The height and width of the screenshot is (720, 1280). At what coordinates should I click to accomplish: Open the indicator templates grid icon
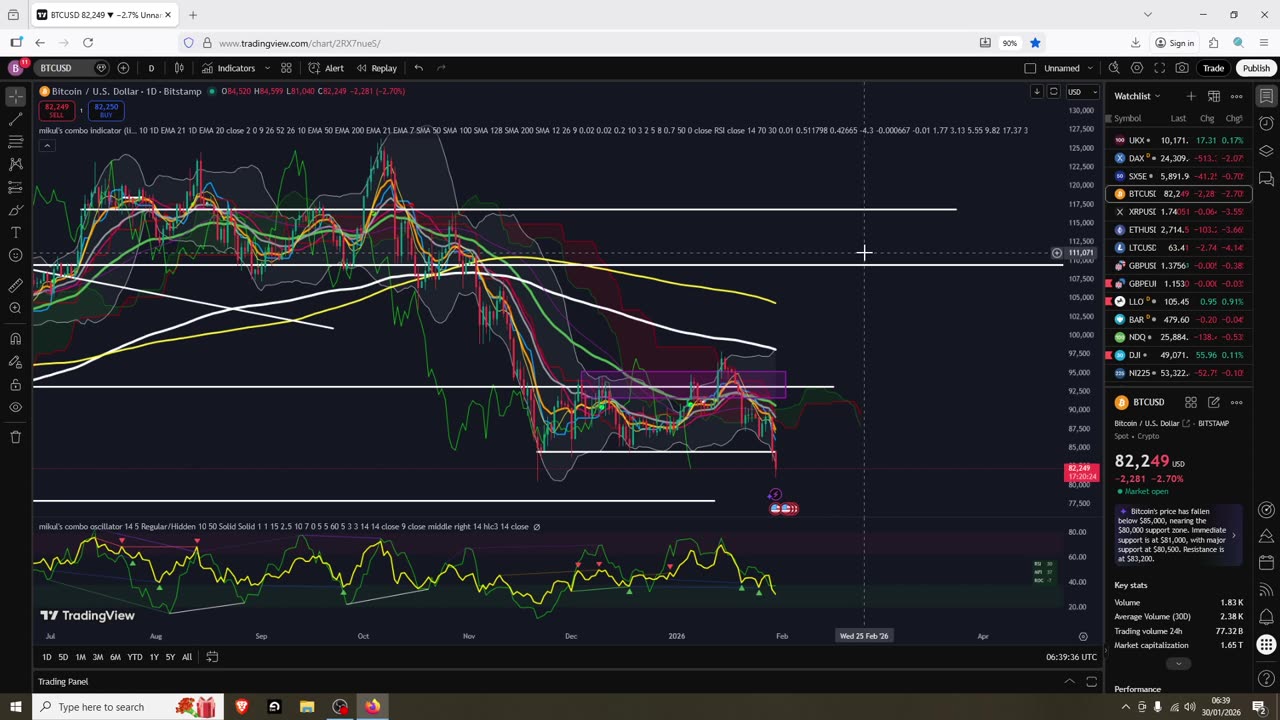pos(286,68)
